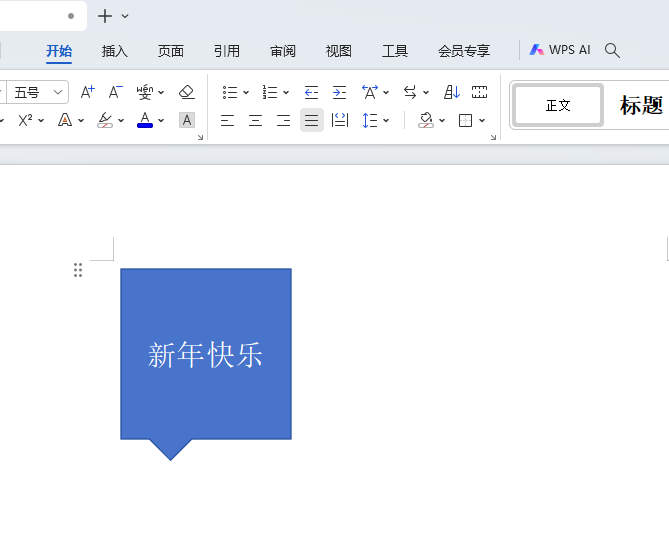The height and width of the screenshot is (558, 669).
Task: Switch to 插入 tab
Action: (115, 51)
